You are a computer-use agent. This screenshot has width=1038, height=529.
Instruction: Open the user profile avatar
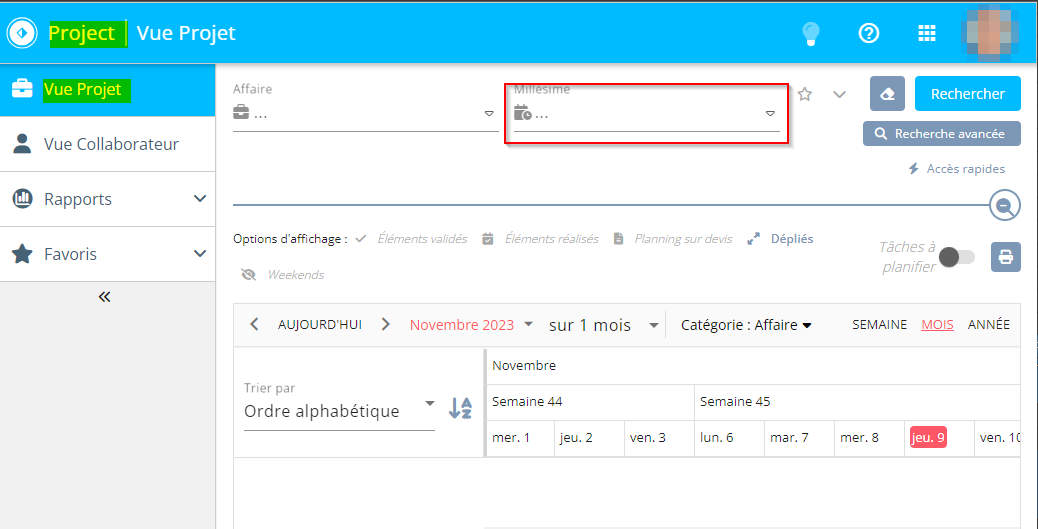click(x=990, y=32)
